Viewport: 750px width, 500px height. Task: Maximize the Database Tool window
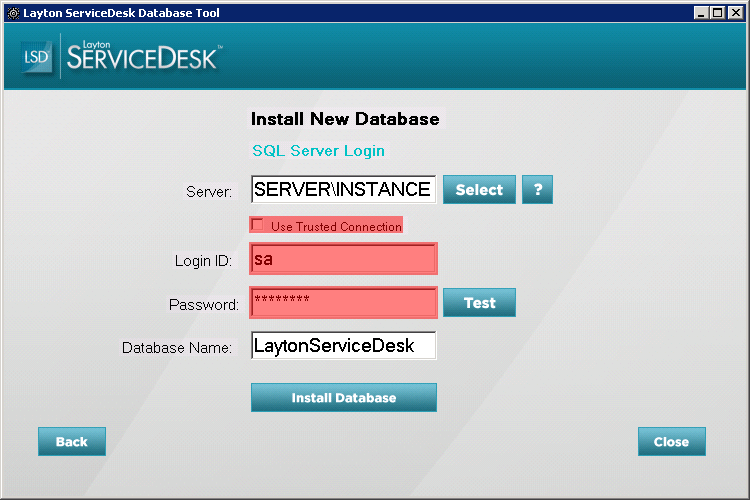(x=717, y=13)
